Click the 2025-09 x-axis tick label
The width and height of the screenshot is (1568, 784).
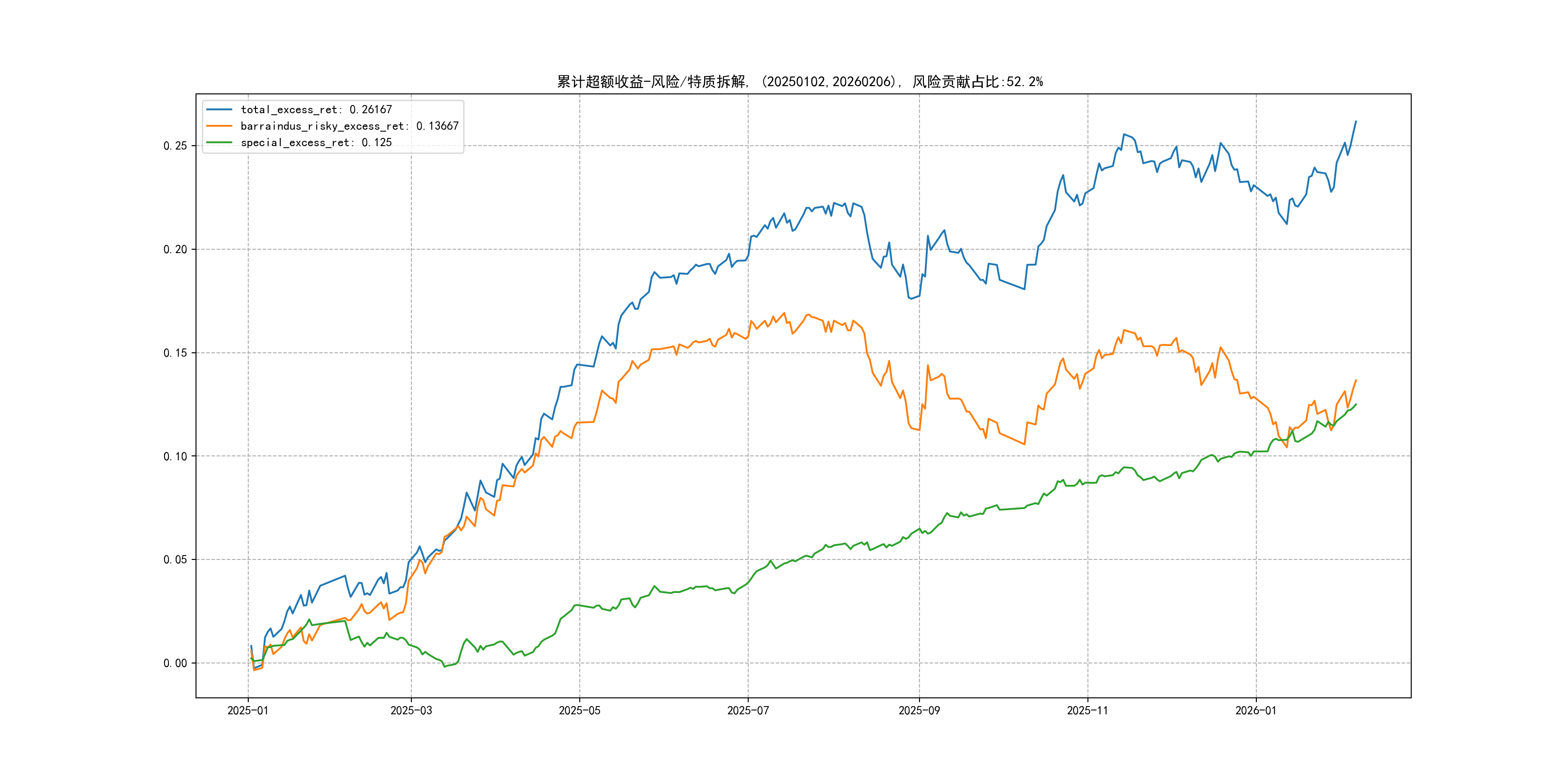919,710
